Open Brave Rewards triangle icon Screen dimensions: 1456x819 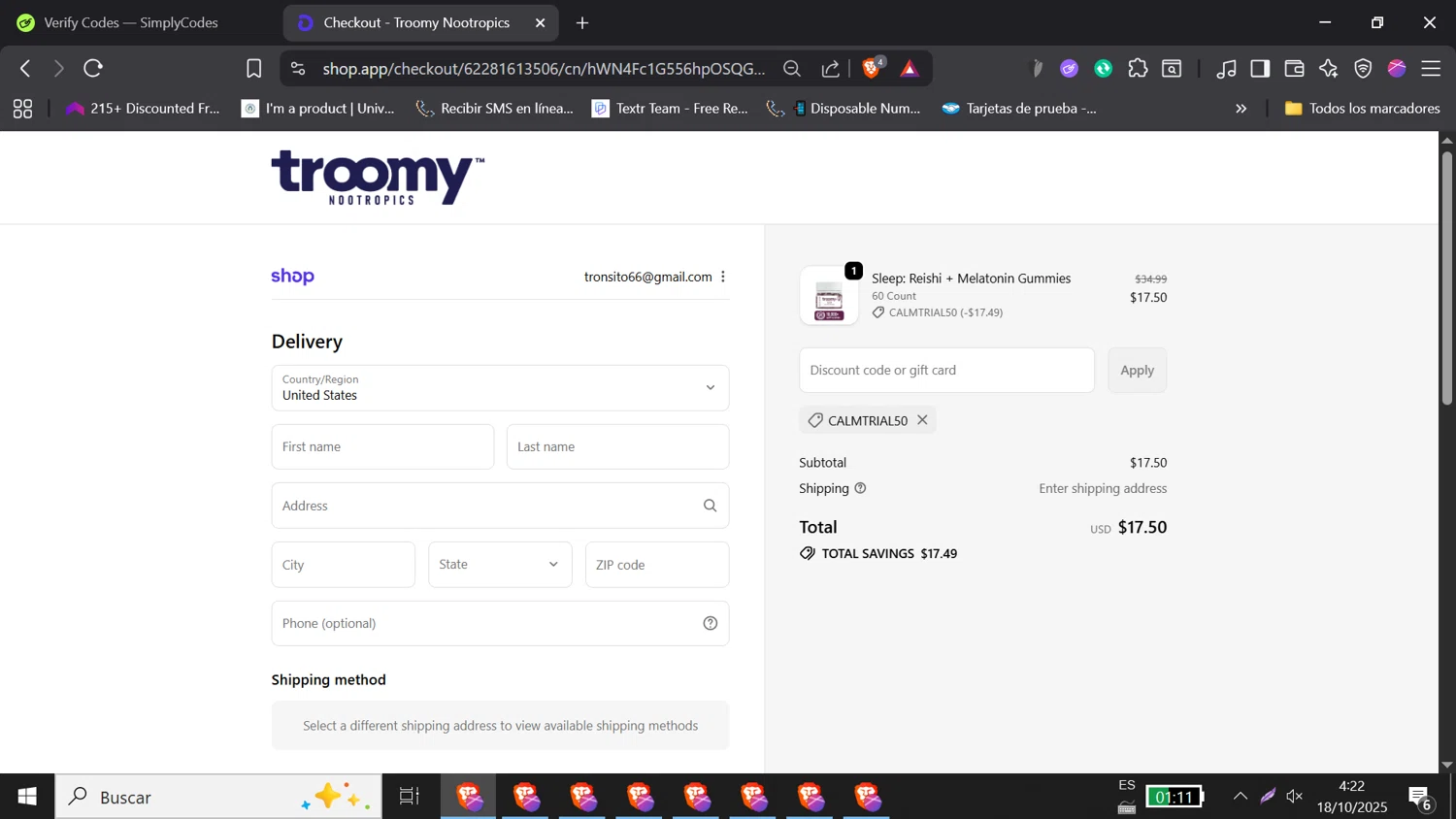pyautogui.click(x=910, y=69)
